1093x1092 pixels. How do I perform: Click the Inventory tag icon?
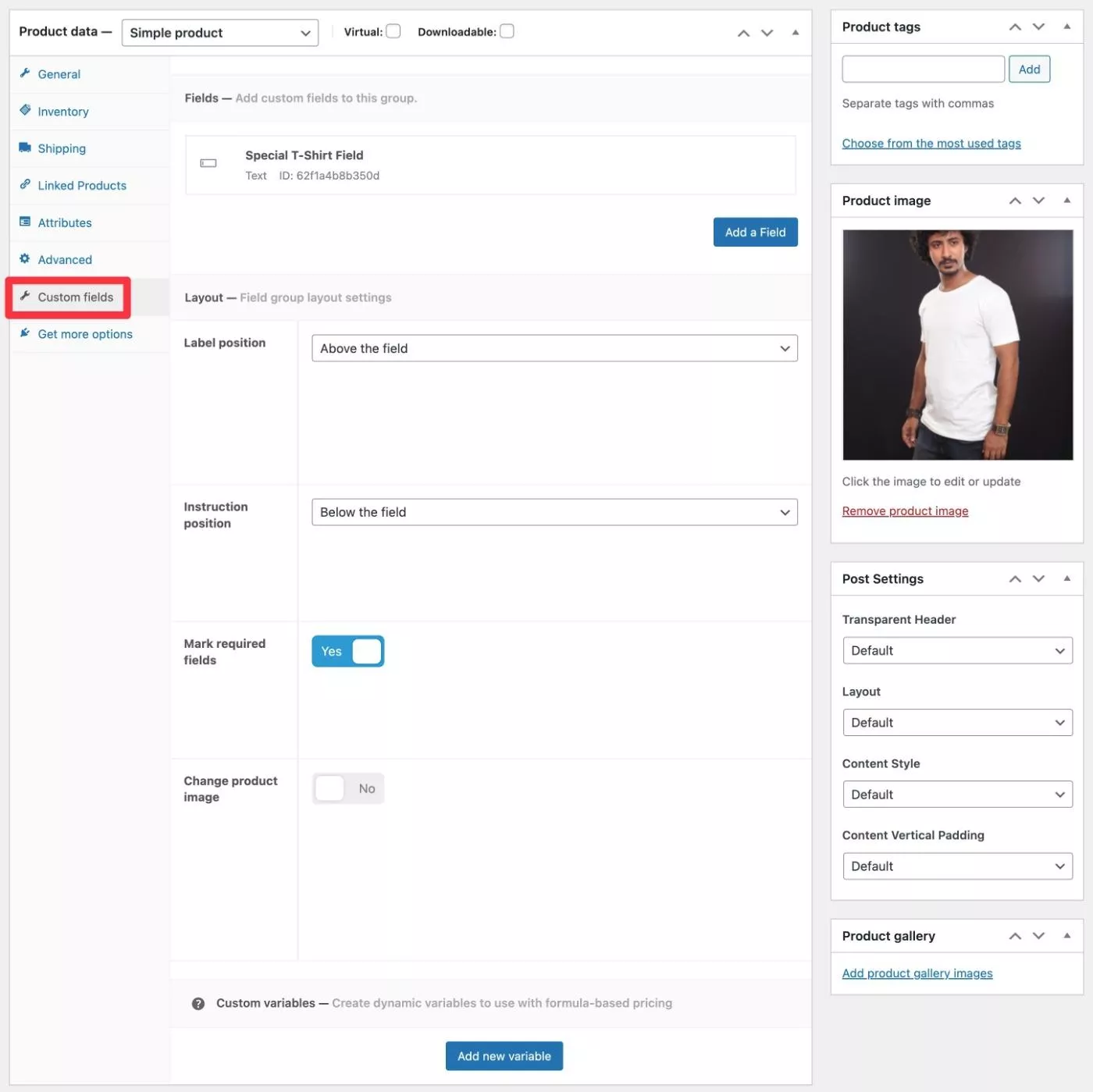[x=25, y=110]
